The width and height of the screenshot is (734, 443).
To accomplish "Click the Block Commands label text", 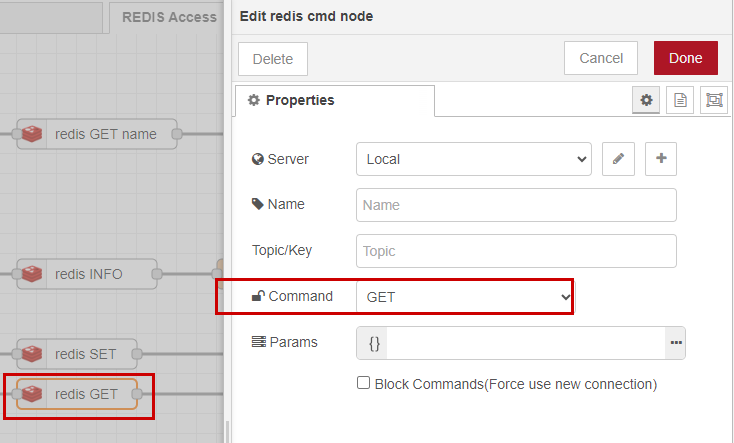I will [516, 384].
